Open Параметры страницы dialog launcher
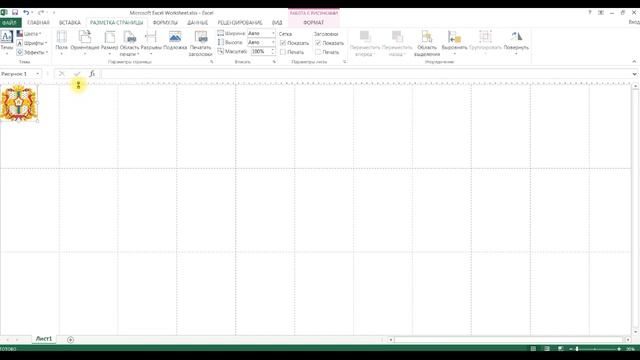Viewport: 640px width, 360px height. click(x=211, y=62)
